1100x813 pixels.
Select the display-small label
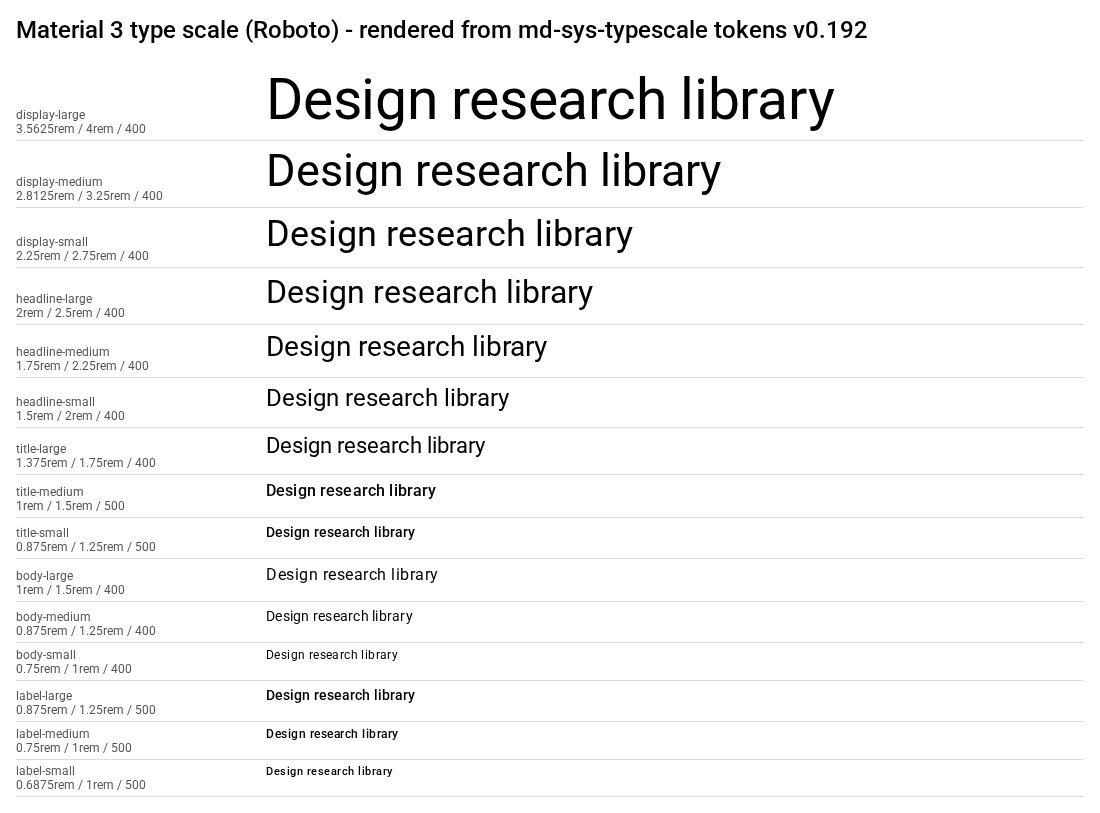52,241
